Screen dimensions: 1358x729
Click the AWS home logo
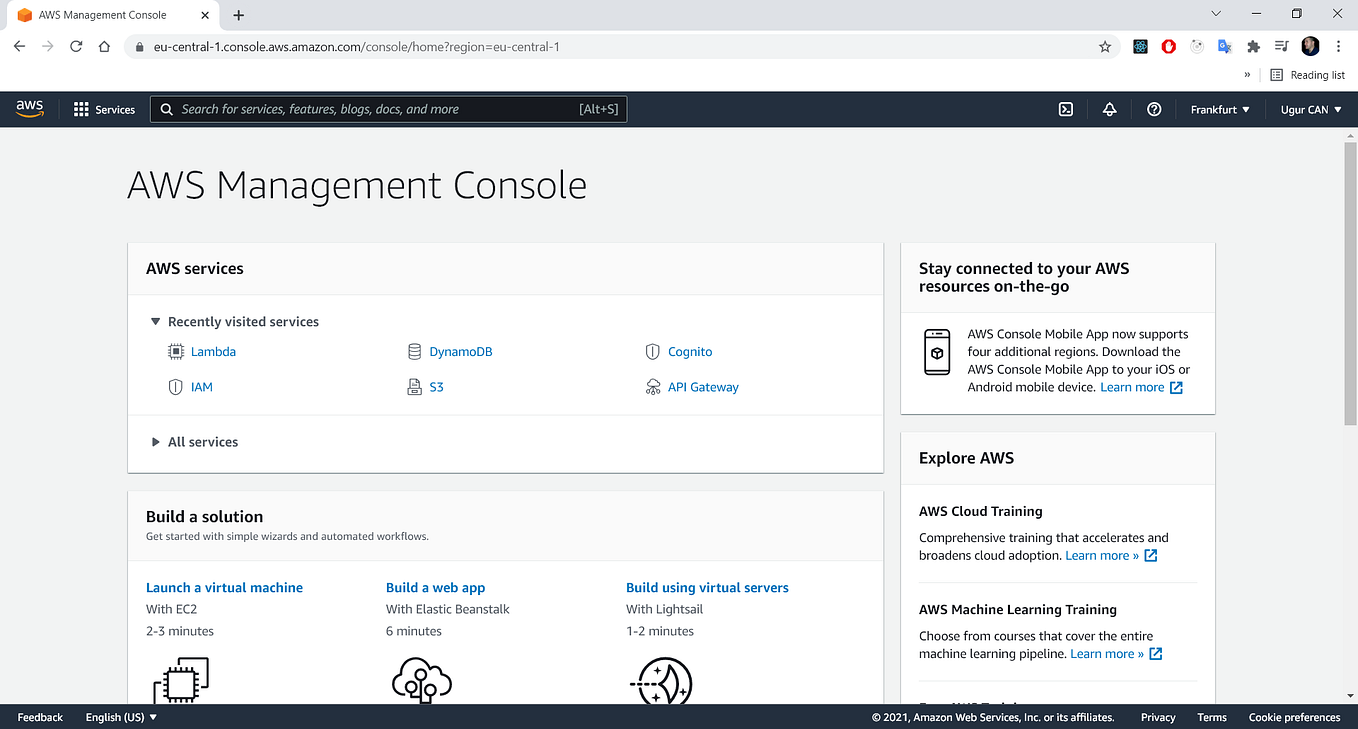click(x=29, y=109)
